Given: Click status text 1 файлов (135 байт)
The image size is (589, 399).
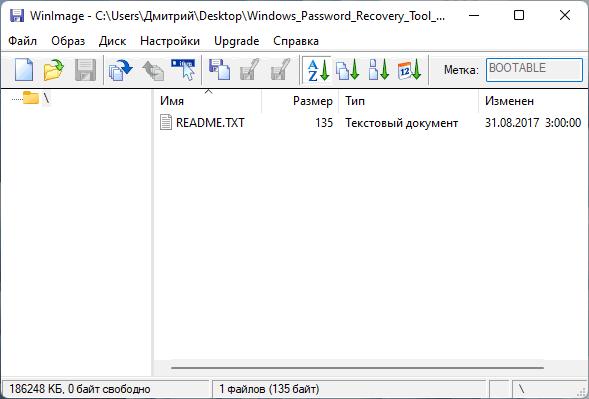Looking at the screenshot, I should [269, 389].
